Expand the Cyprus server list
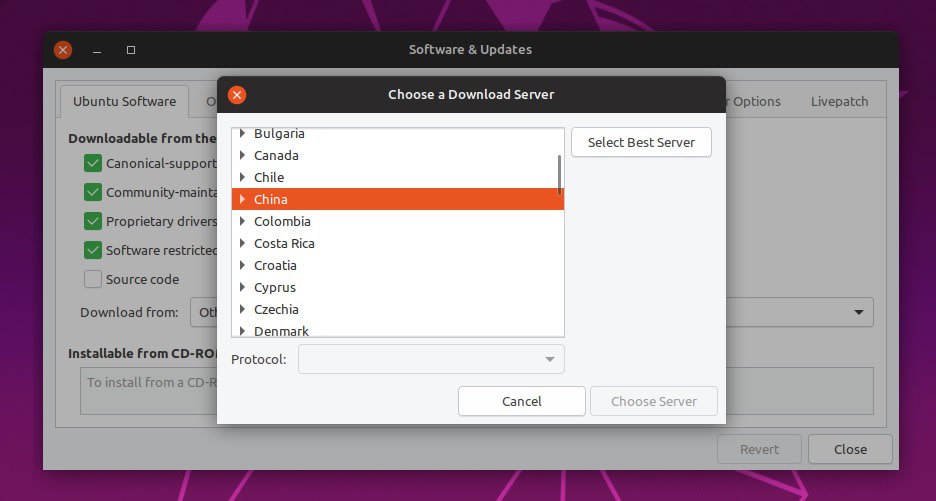Image resolution: width=936 pixels, height=501 pixels. coord(242,287)
